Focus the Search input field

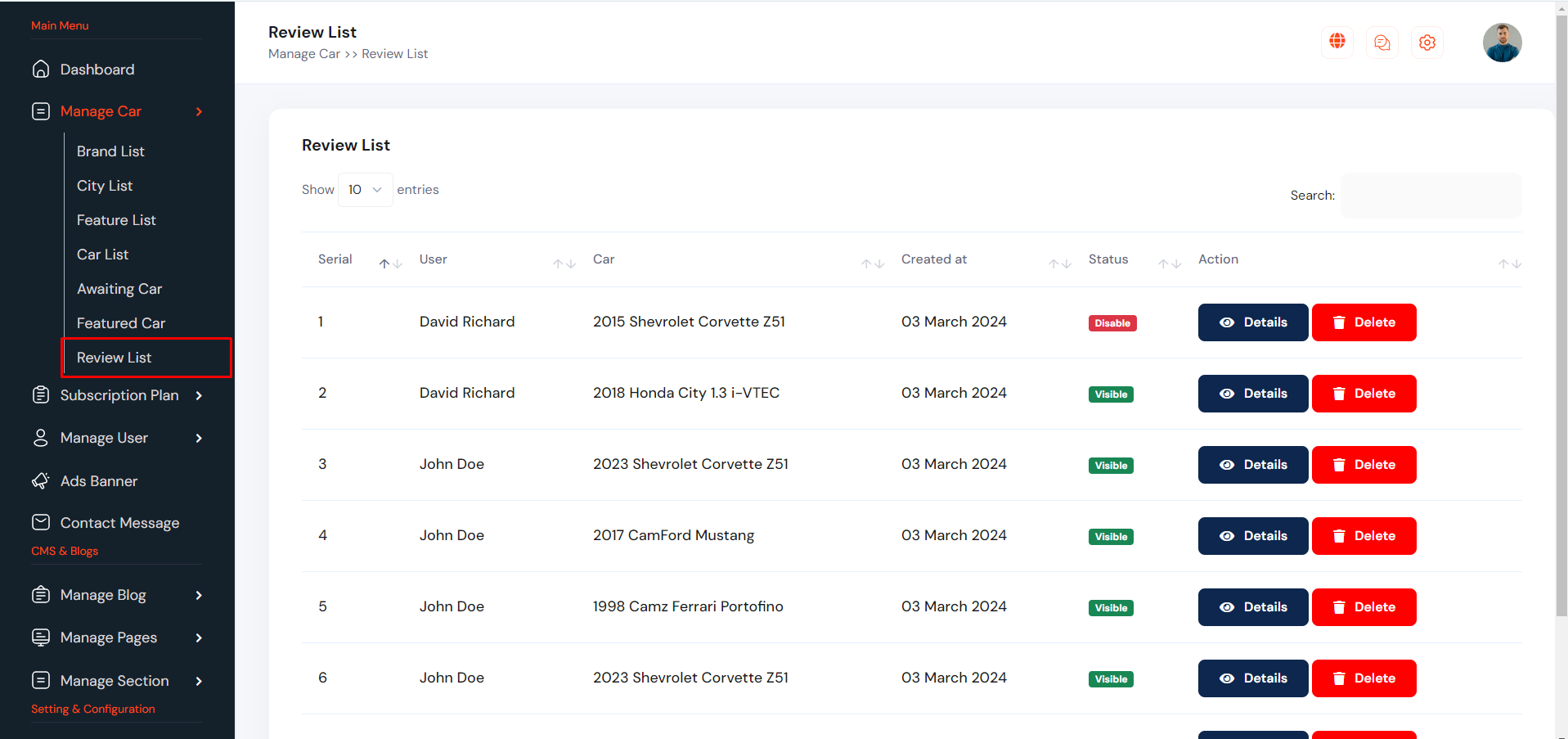(1431, 196)
